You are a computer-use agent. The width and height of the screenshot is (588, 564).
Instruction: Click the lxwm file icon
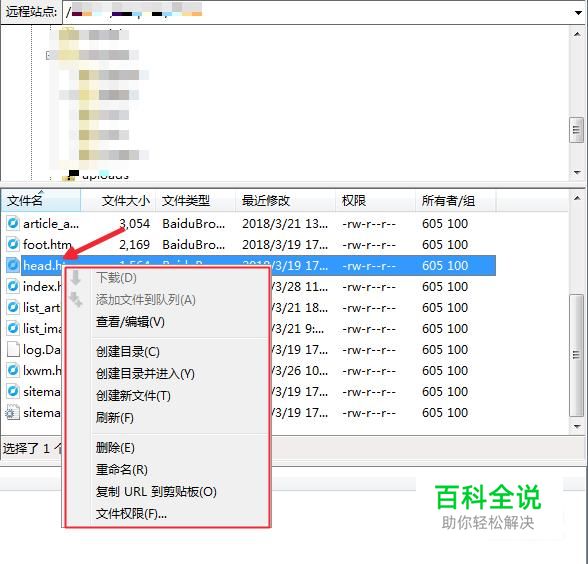13,370
